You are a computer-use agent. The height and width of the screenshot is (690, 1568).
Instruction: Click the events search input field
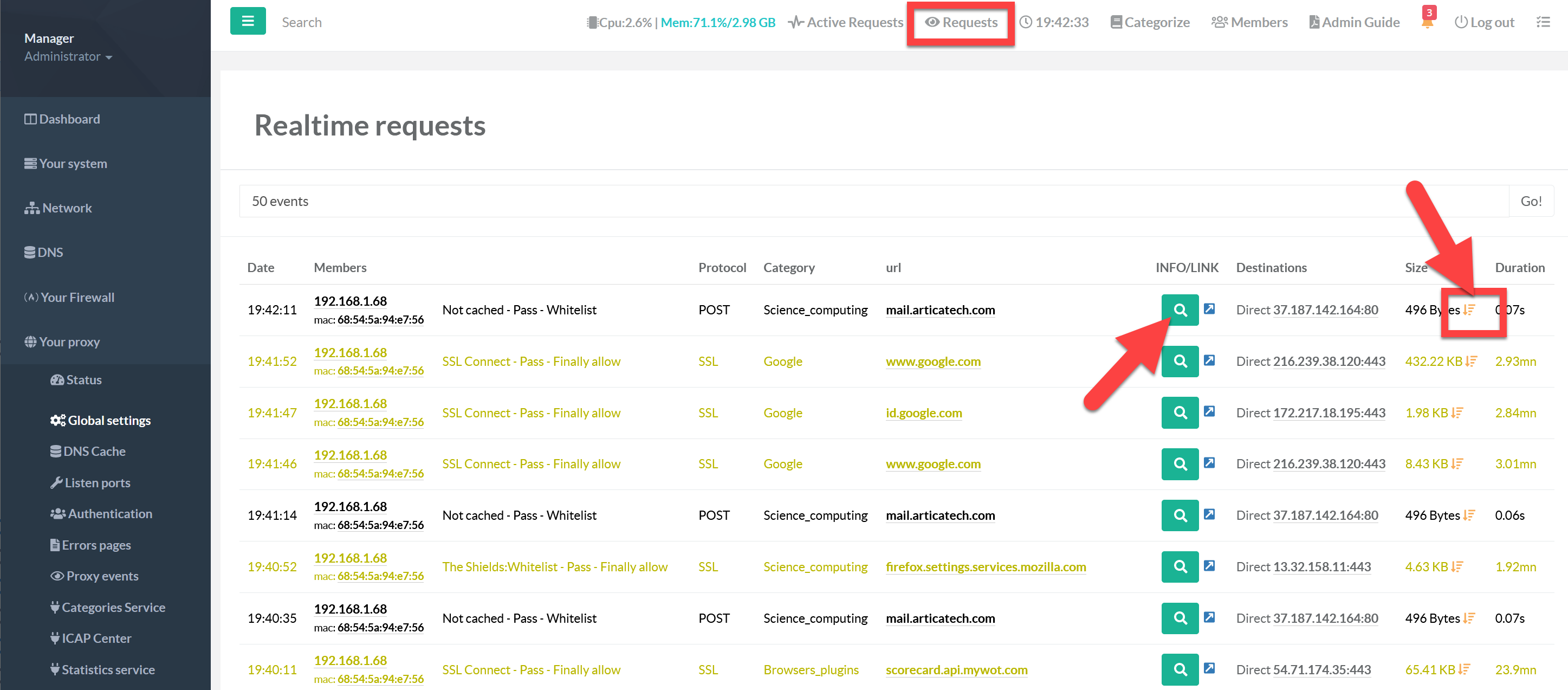(x=873, y=201)
